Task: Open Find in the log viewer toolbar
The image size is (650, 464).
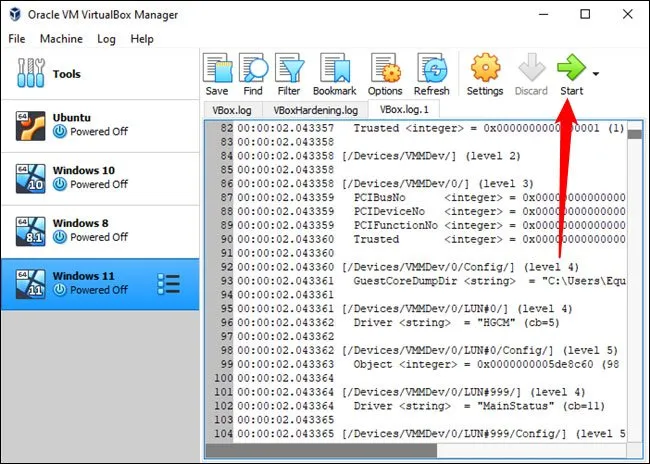Action: pos(253,72)
